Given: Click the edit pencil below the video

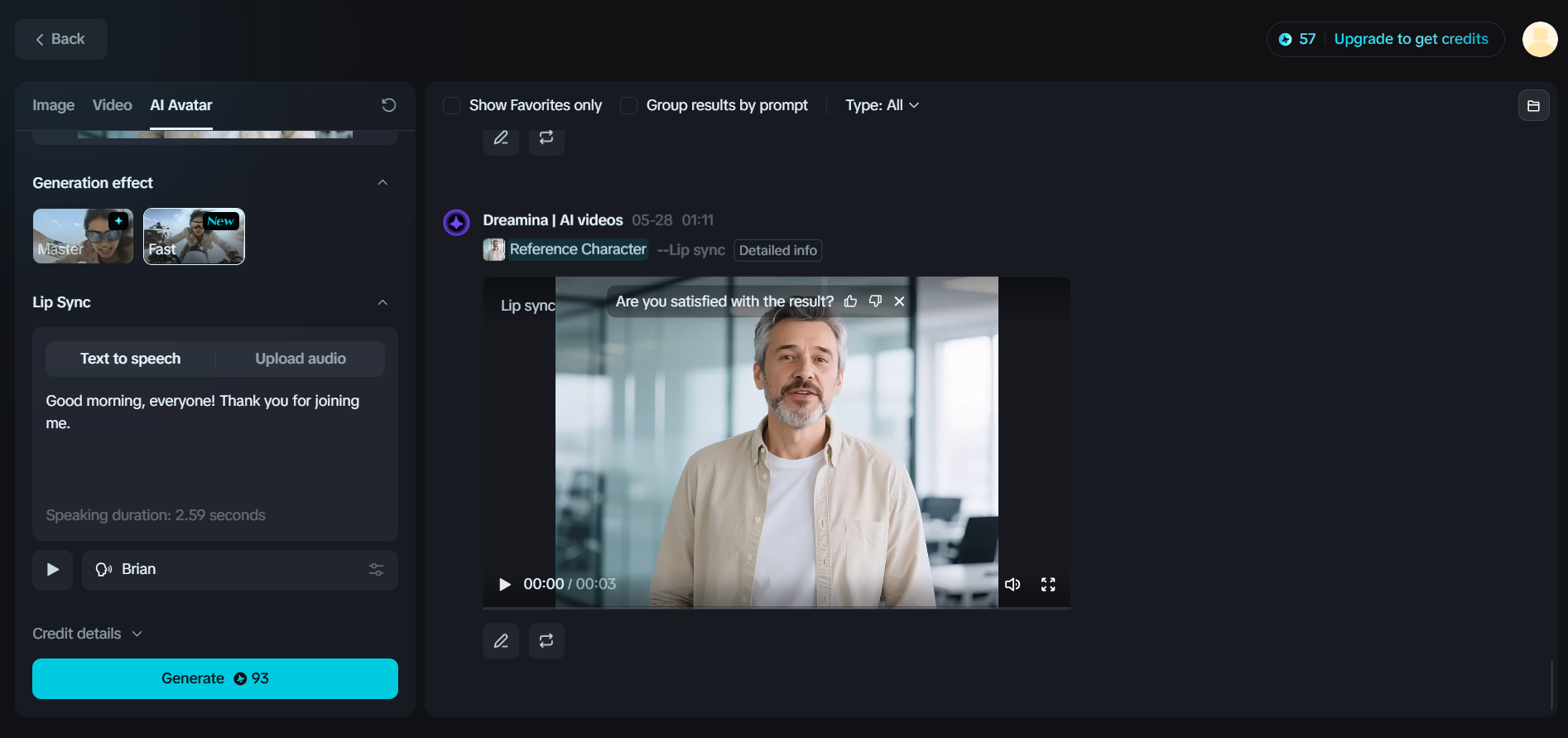Looking at the screenshot, I should (x=501, y=641).
